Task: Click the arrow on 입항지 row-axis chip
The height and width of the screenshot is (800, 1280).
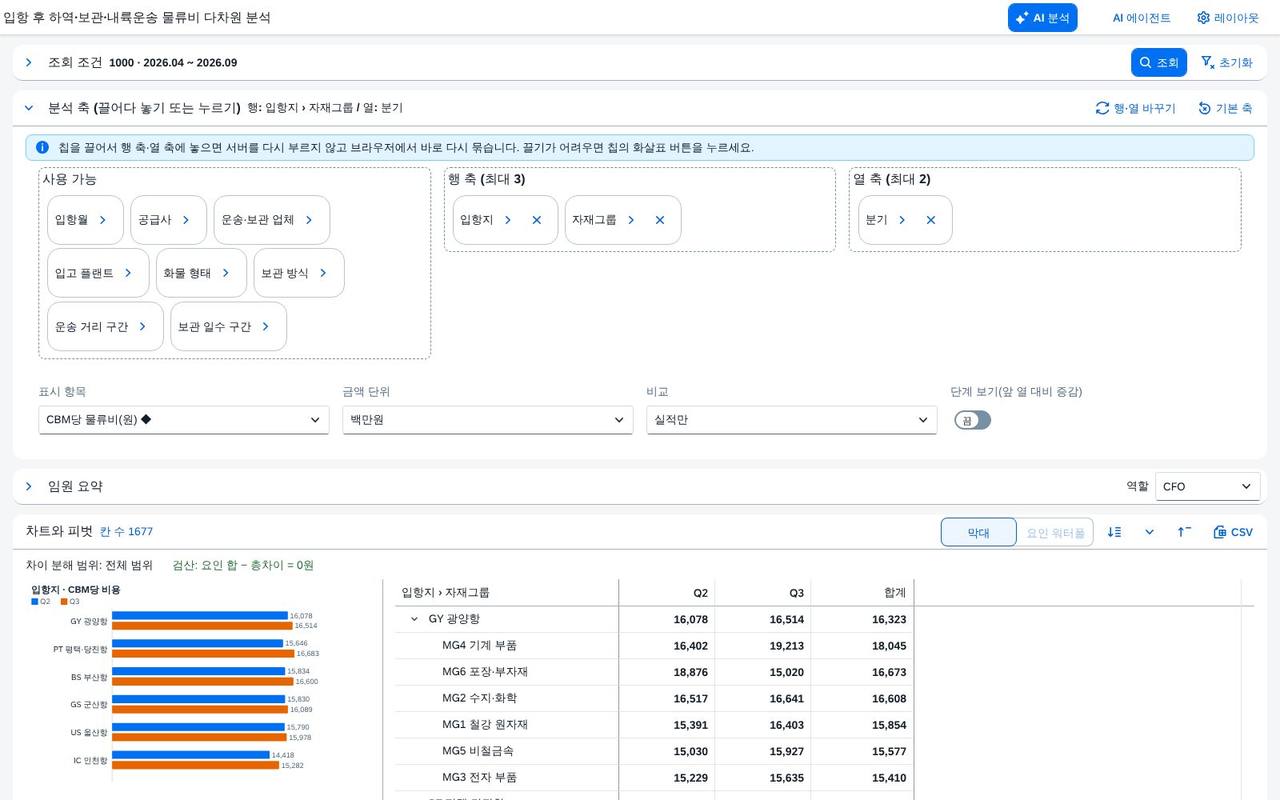Action: 508,220
